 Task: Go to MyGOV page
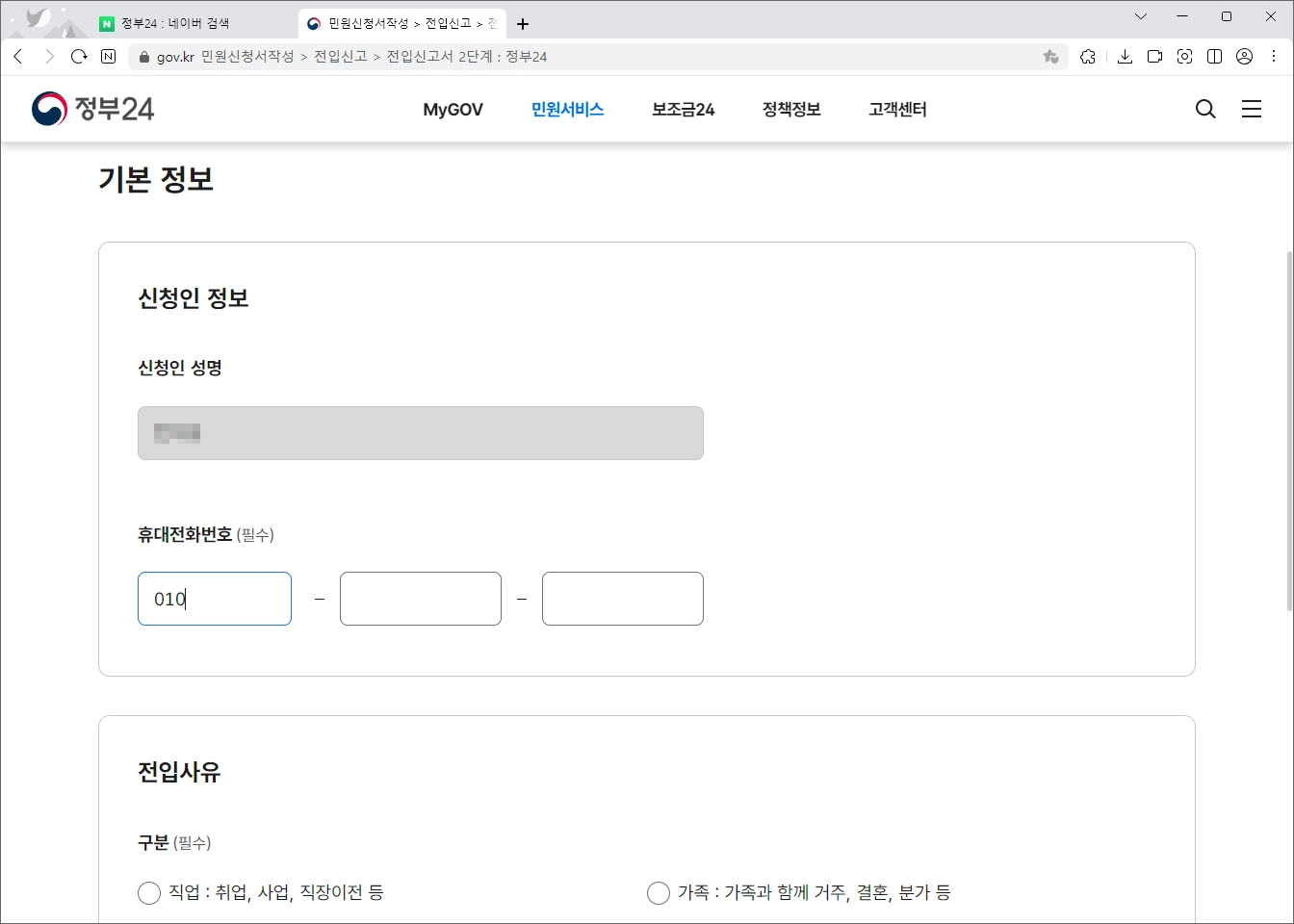point(453,109)
